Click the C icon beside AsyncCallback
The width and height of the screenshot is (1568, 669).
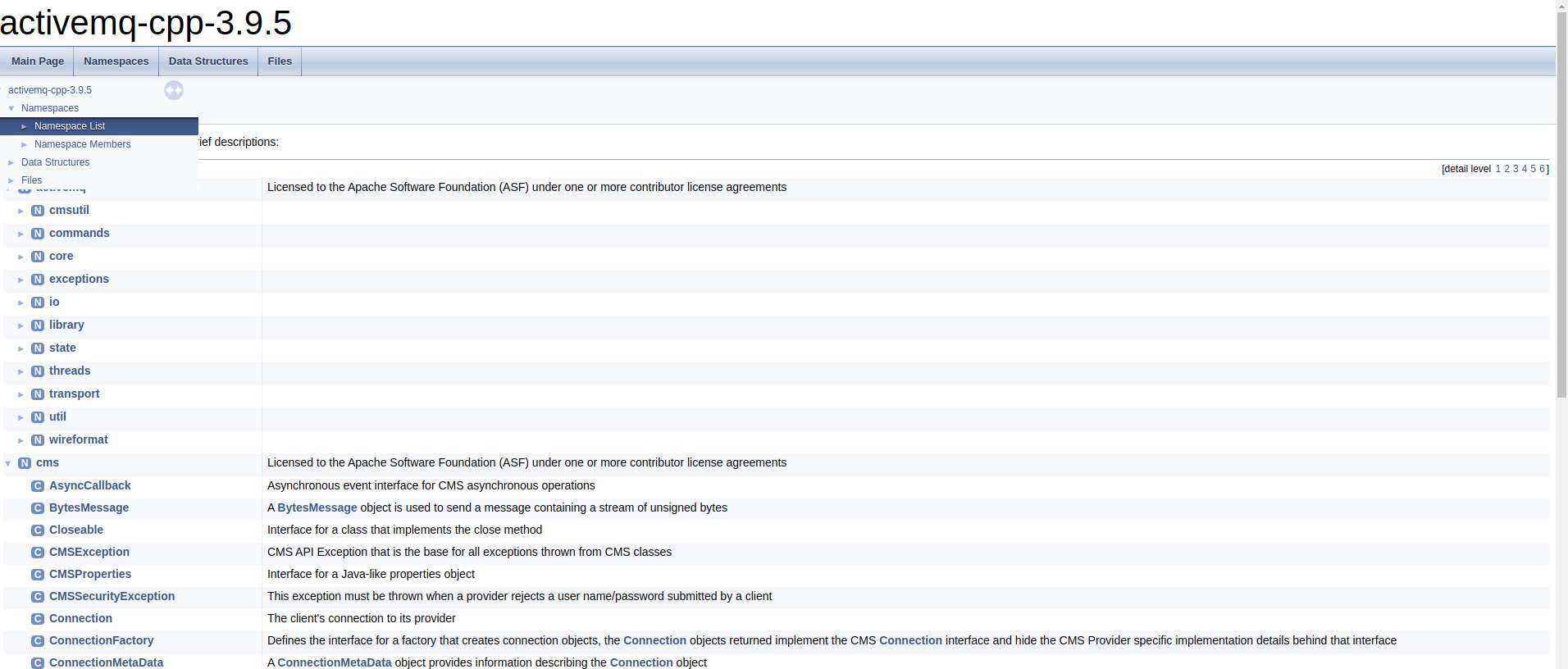pos(38,486)
